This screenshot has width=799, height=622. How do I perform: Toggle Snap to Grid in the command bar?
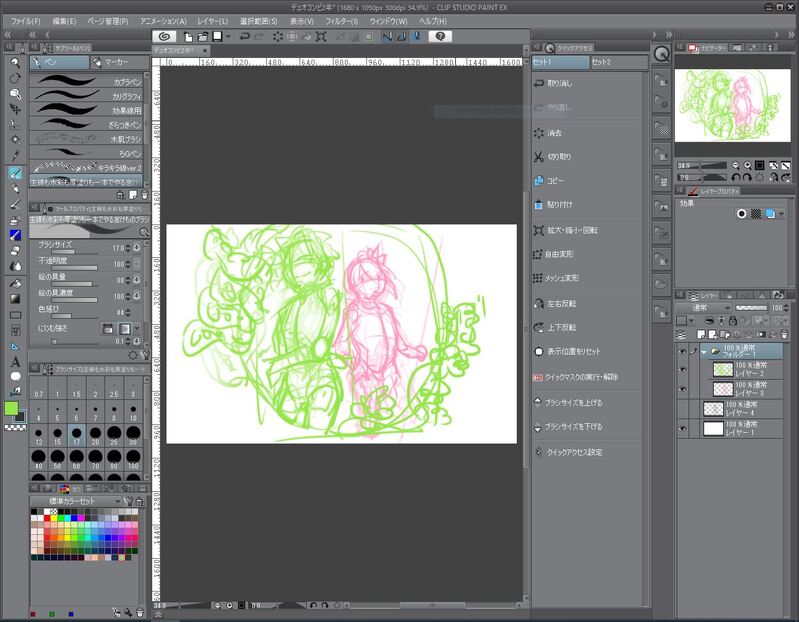click(416, 37)
